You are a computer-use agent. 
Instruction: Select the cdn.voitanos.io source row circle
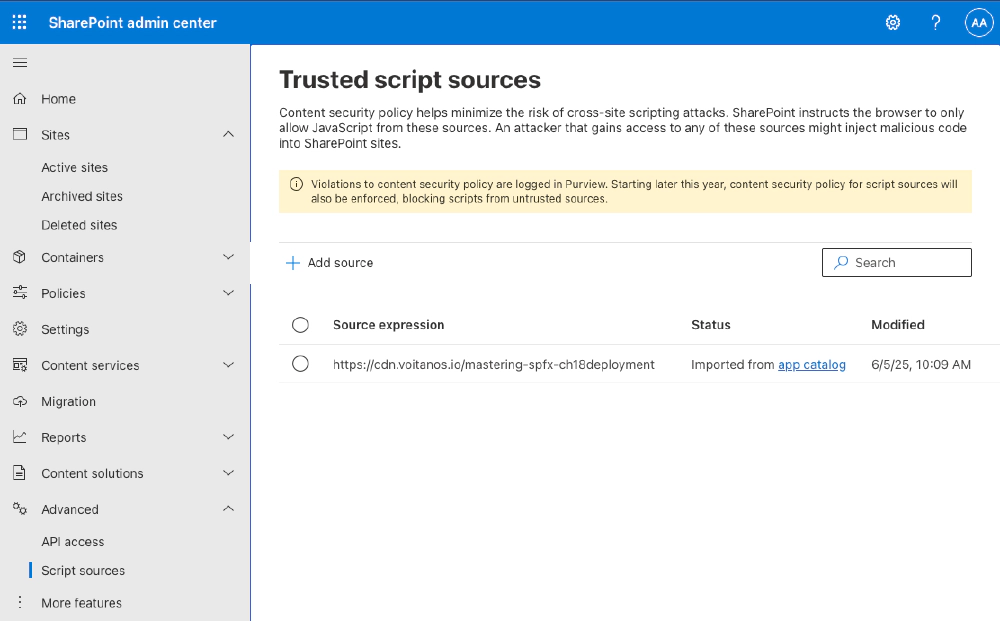tap(300, 364)
